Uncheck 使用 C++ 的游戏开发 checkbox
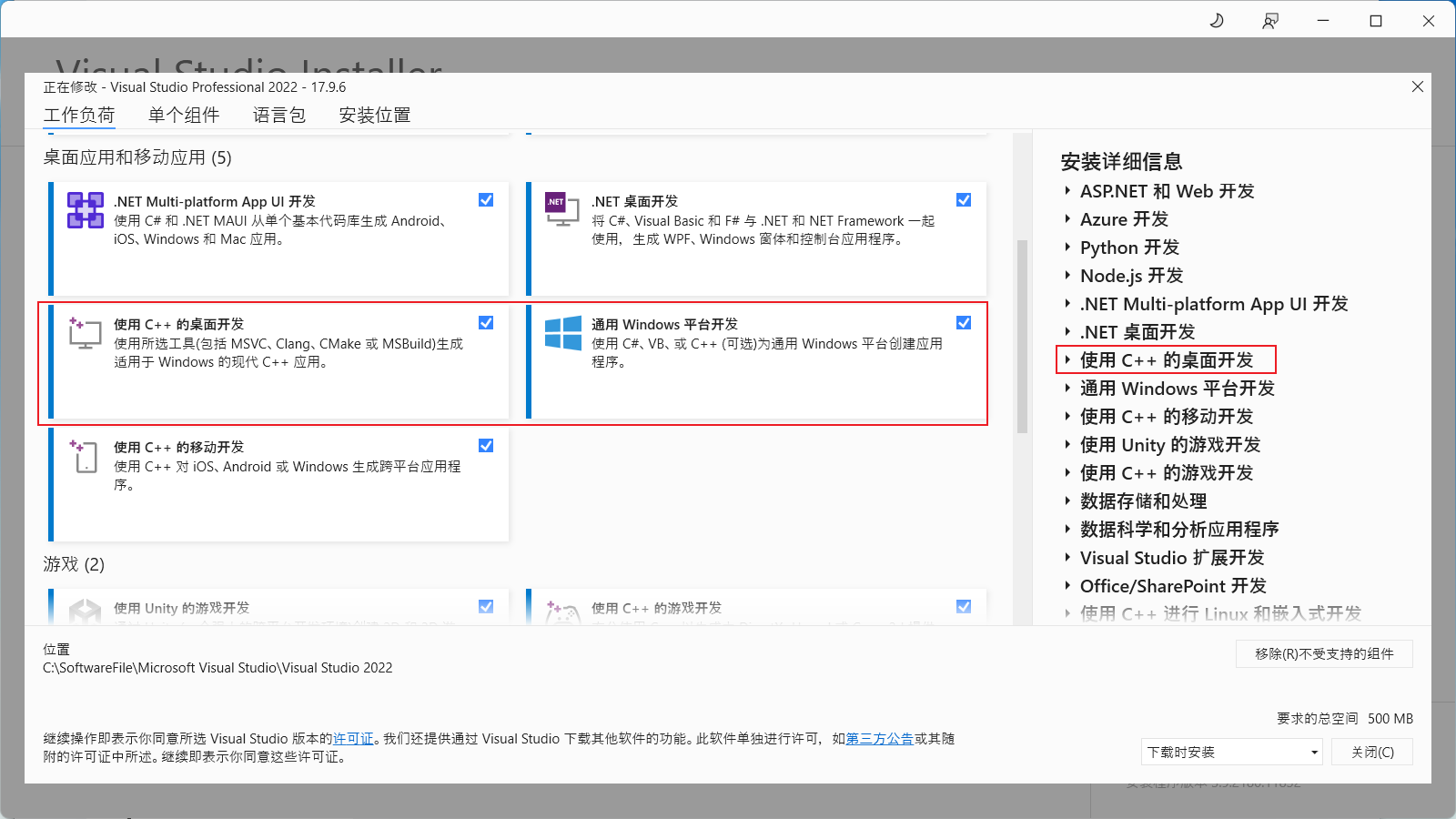 (964, 607)
